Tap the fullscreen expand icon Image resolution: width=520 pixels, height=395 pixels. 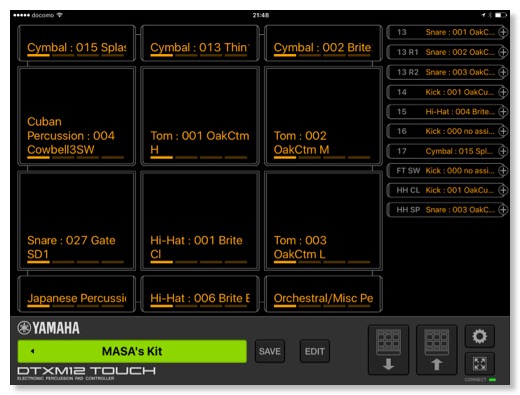(x=479, y=363)
